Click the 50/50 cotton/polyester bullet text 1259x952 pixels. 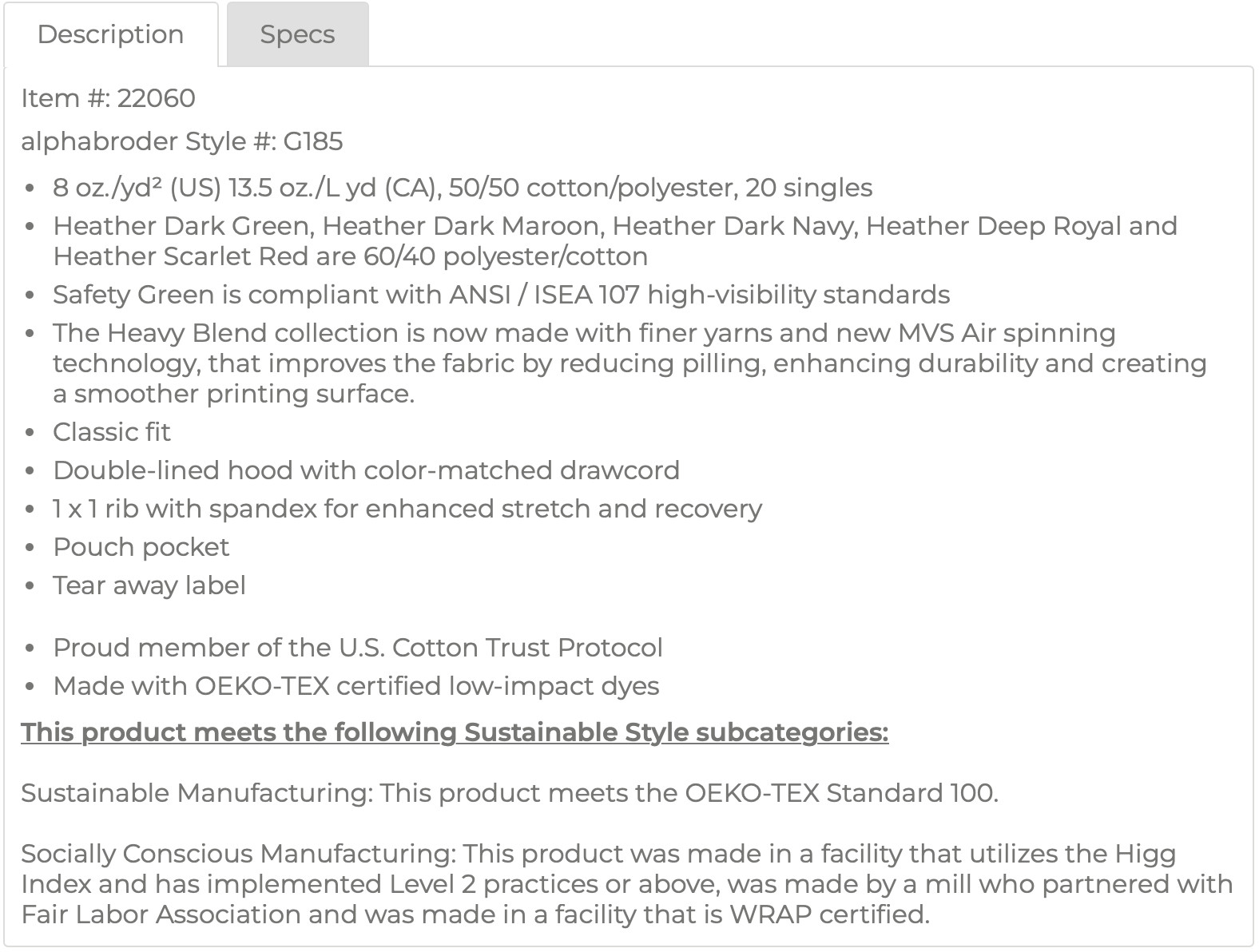pos(462,188)
